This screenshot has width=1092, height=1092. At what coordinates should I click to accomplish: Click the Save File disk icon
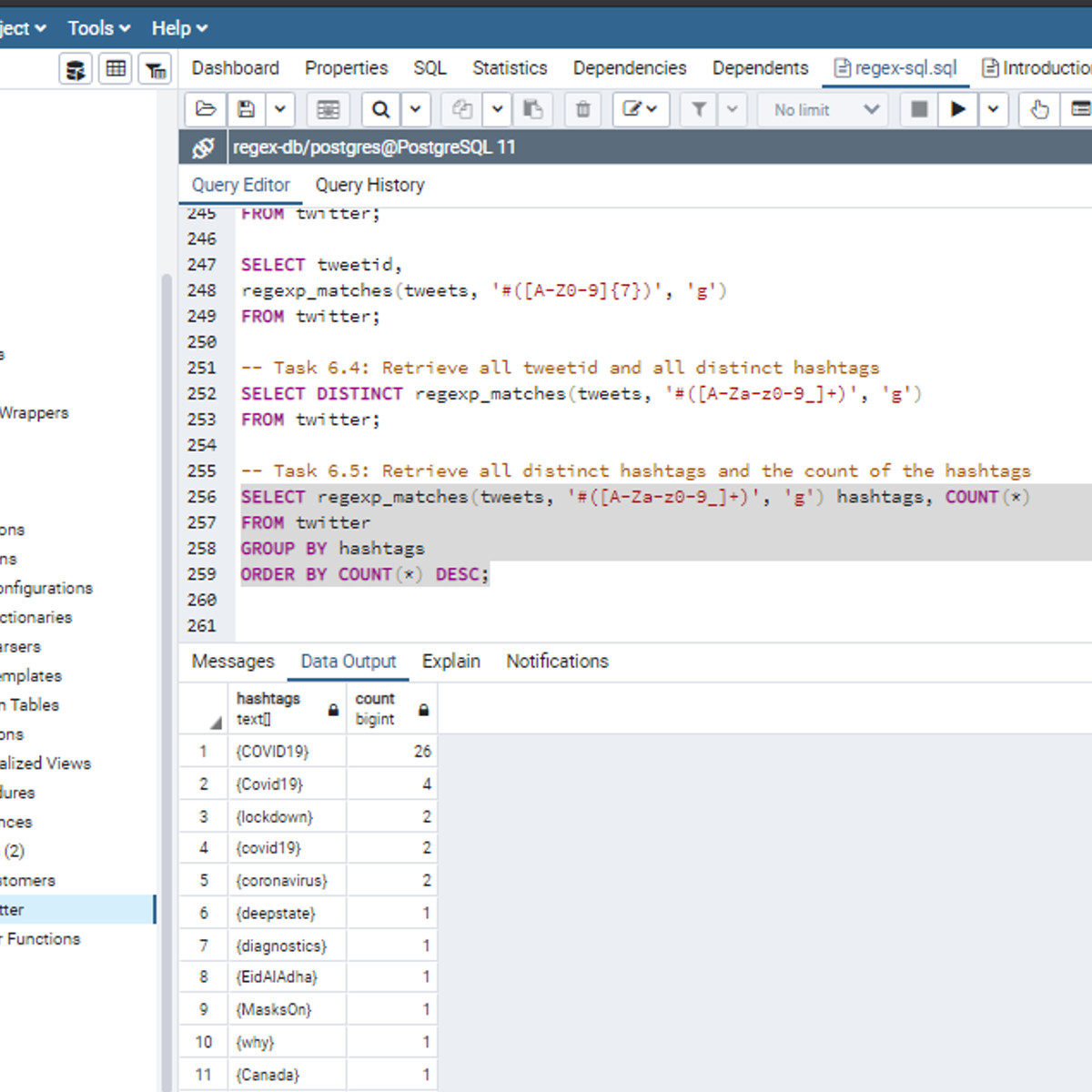click(x=246, y=110)
